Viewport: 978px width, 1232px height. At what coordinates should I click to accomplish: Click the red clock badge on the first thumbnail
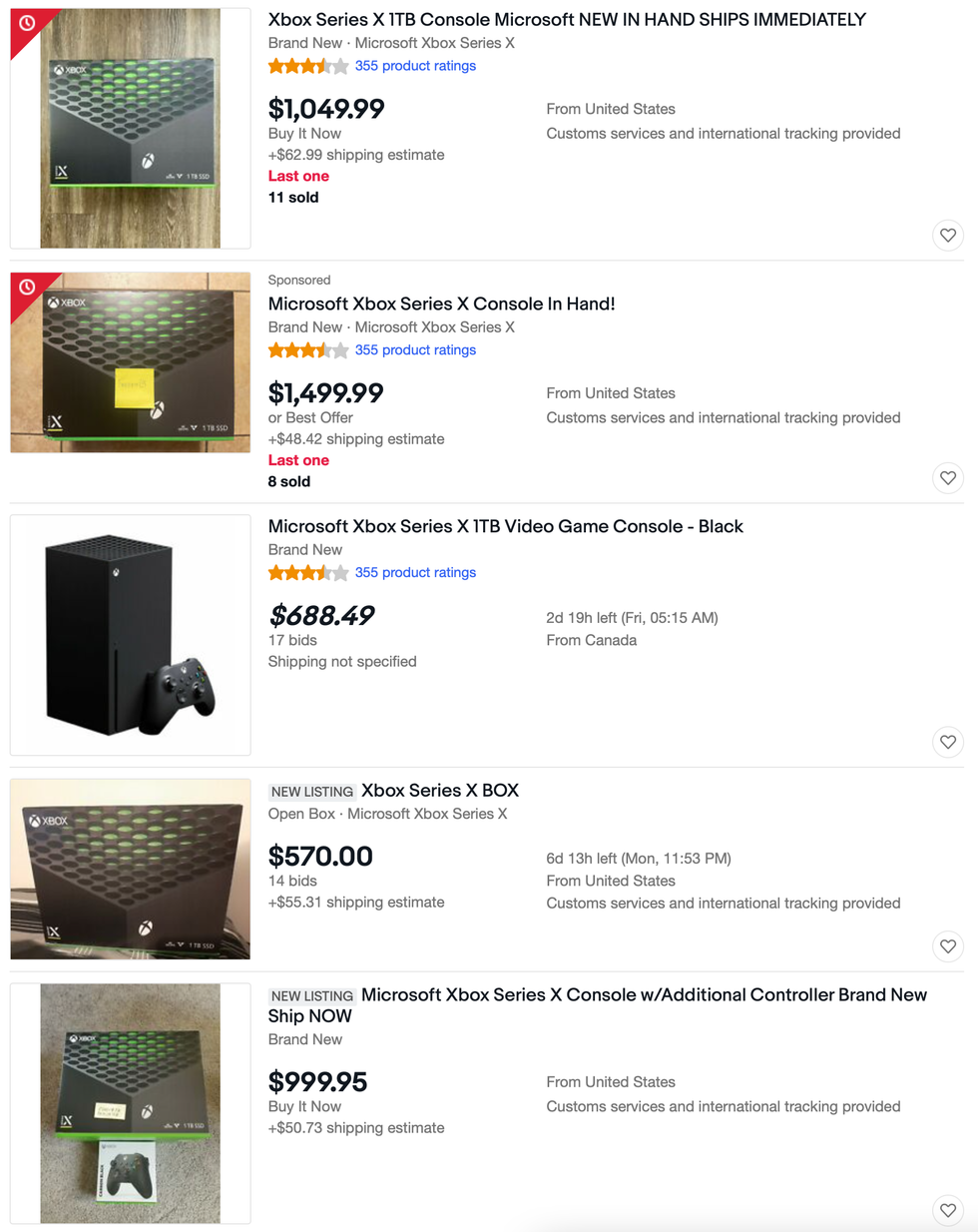[25, 25]
